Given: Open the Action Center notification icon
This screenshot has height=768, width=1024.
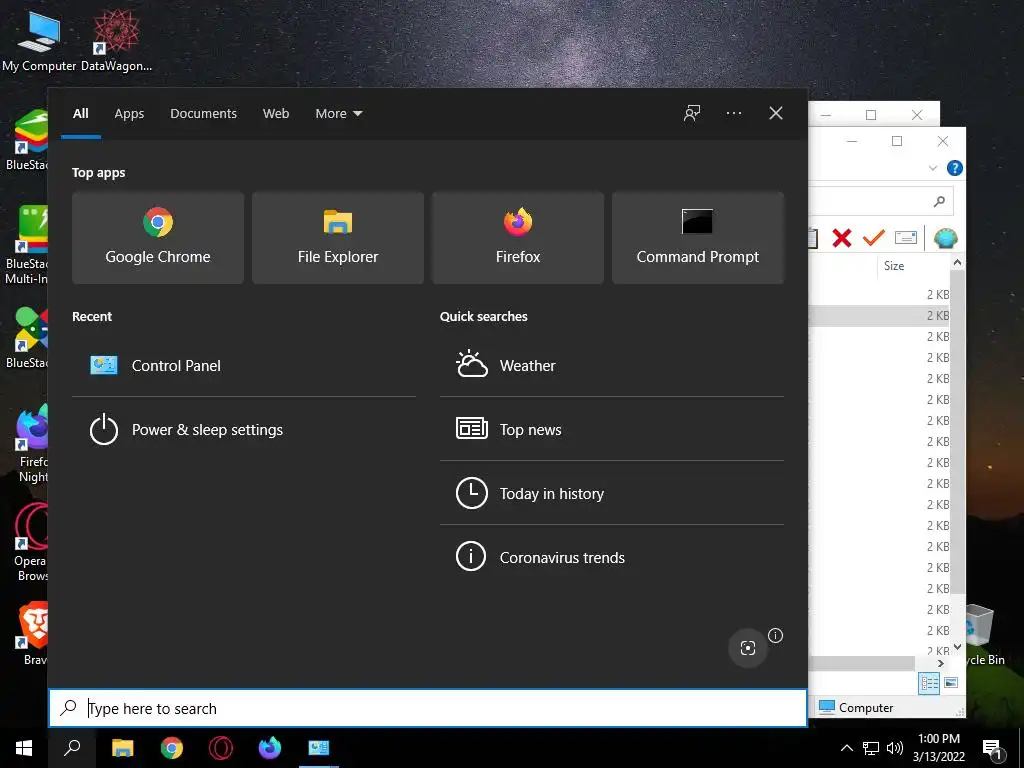Looking at the screenshot, I should click(x=993, y=748).
